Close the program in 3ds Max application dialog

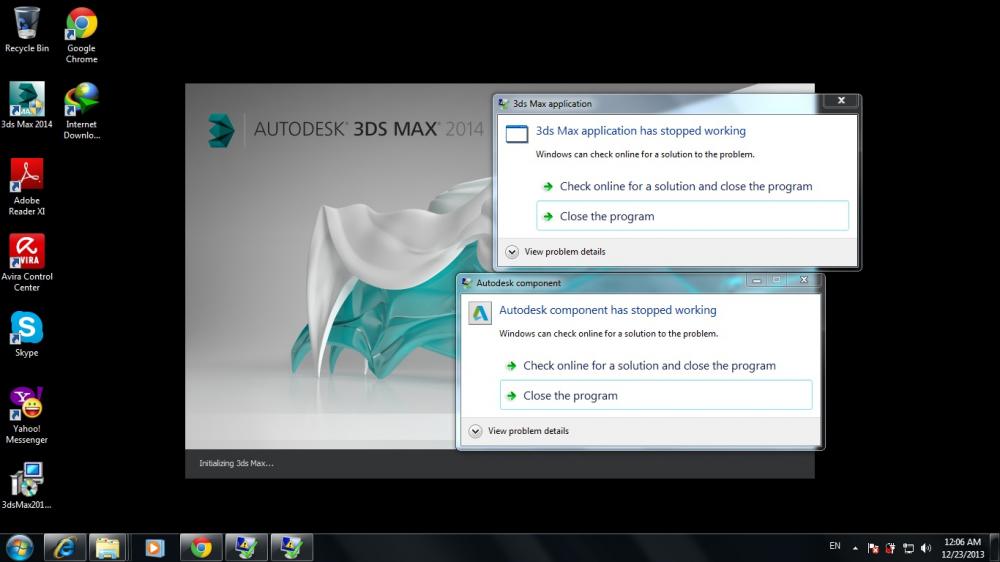[x=692, y=216]
